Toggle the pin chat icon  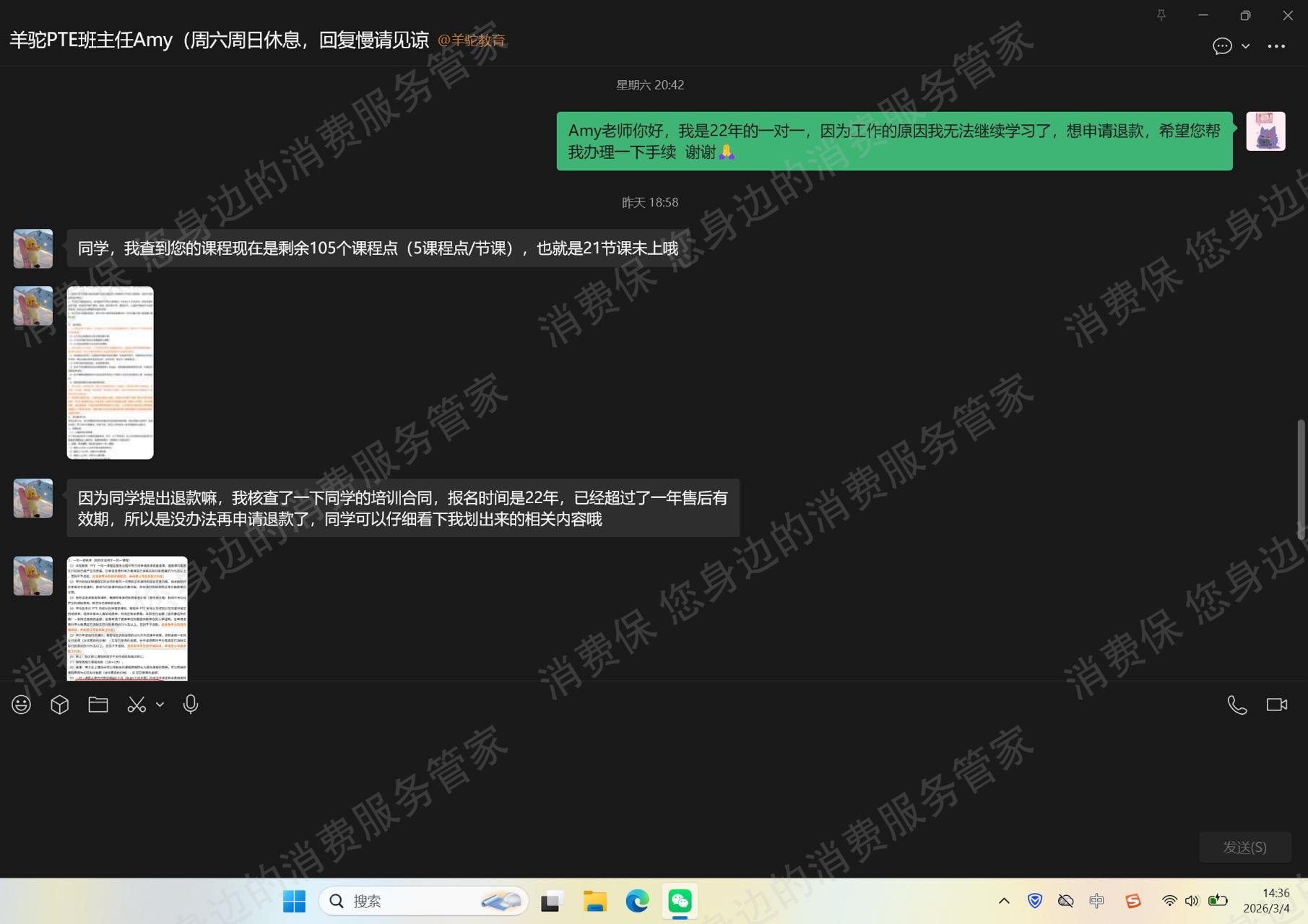coord(1161,14)
